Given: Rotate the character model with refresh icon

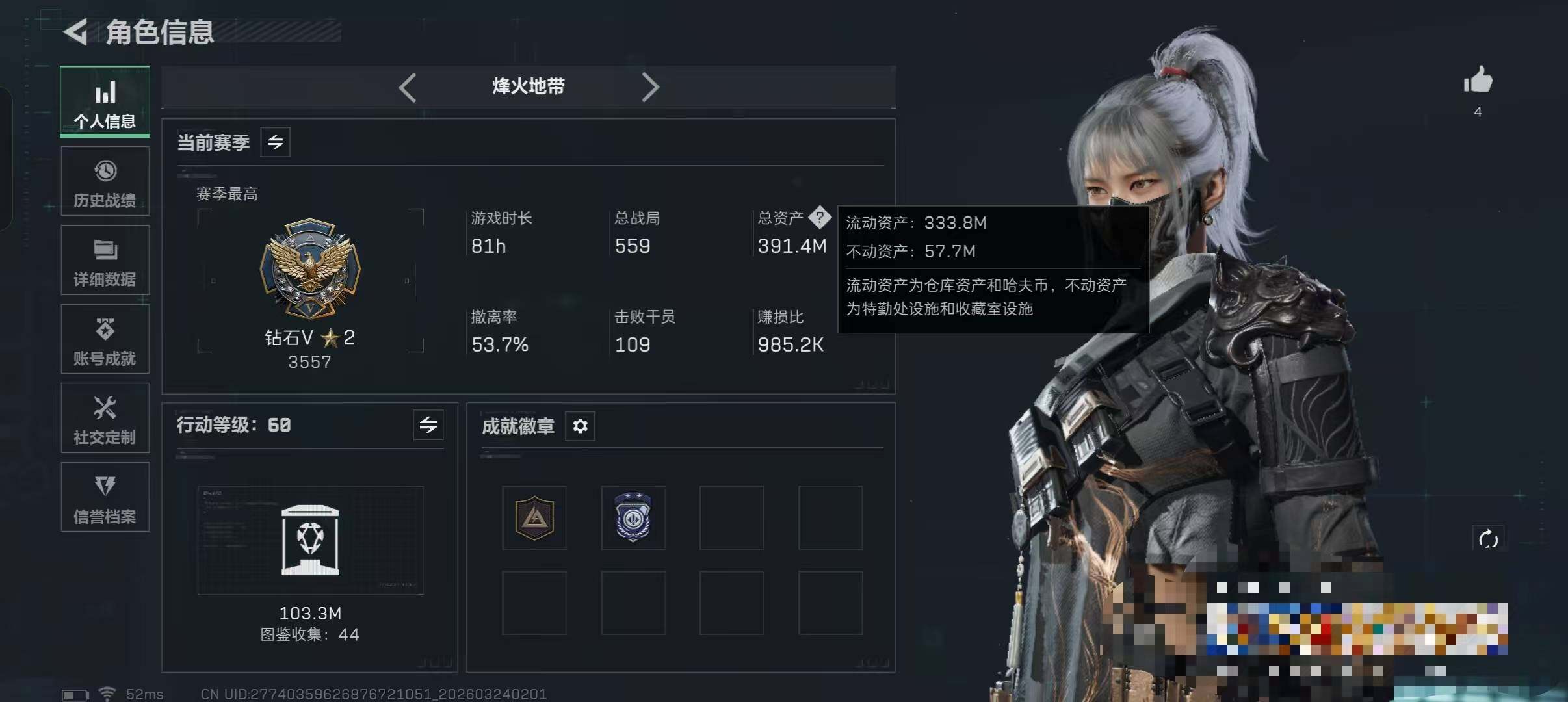Looking at the screenshot, I should tap(1488, 539).
